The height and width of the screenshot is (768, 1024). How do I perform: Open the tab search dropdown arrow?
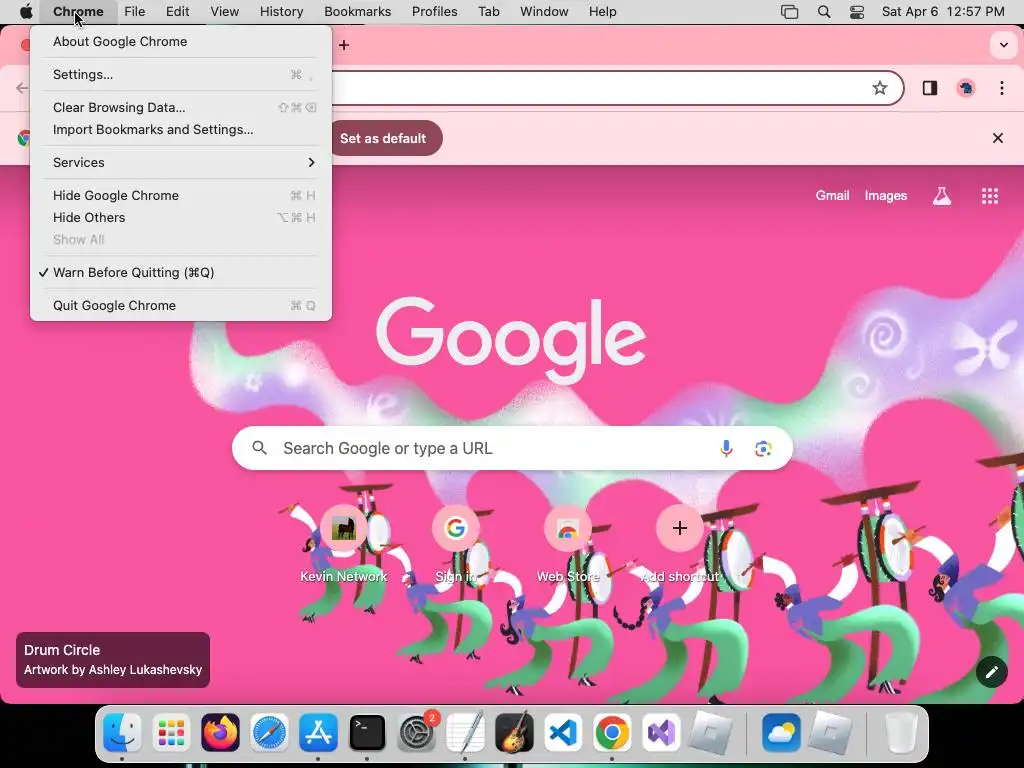coord(1004,45)
